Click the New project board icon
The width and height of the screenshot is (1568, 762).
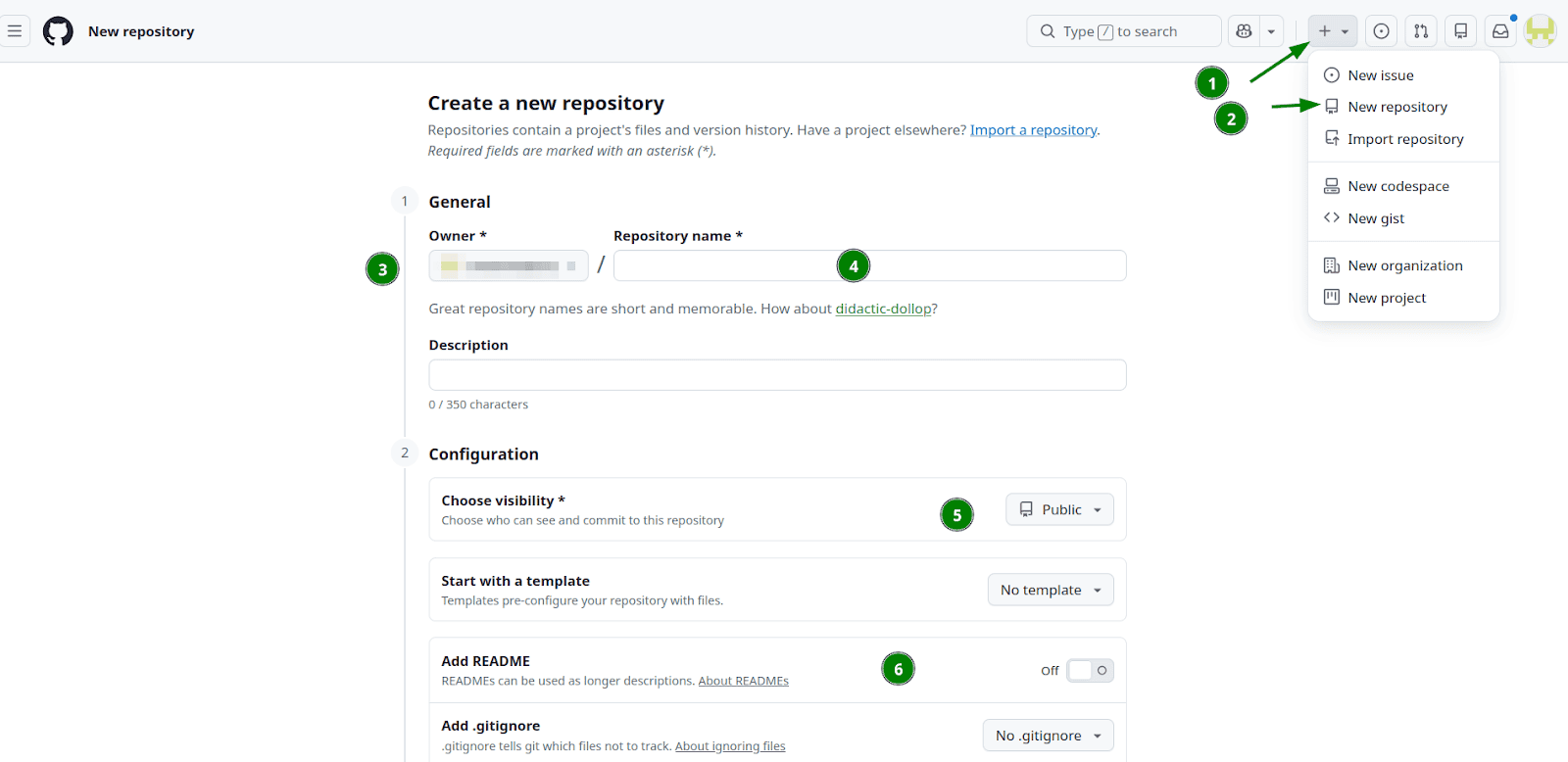point(1332,297)
